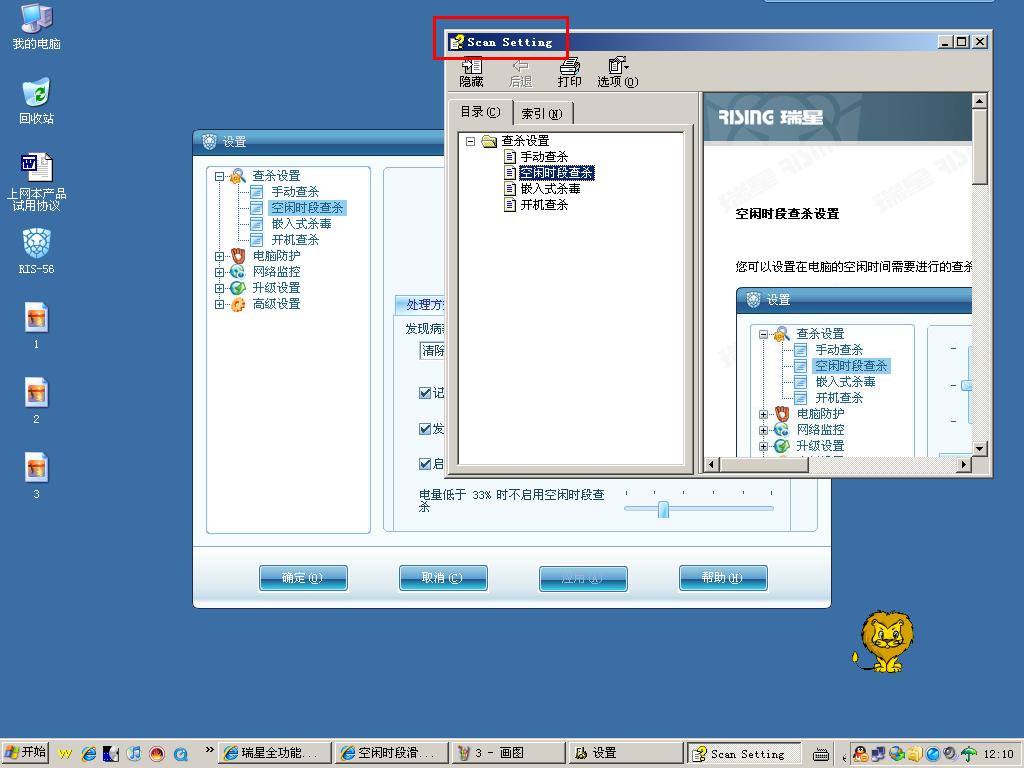
Task: Click the 确定 (OK) button
Action: tap(303, 578)
